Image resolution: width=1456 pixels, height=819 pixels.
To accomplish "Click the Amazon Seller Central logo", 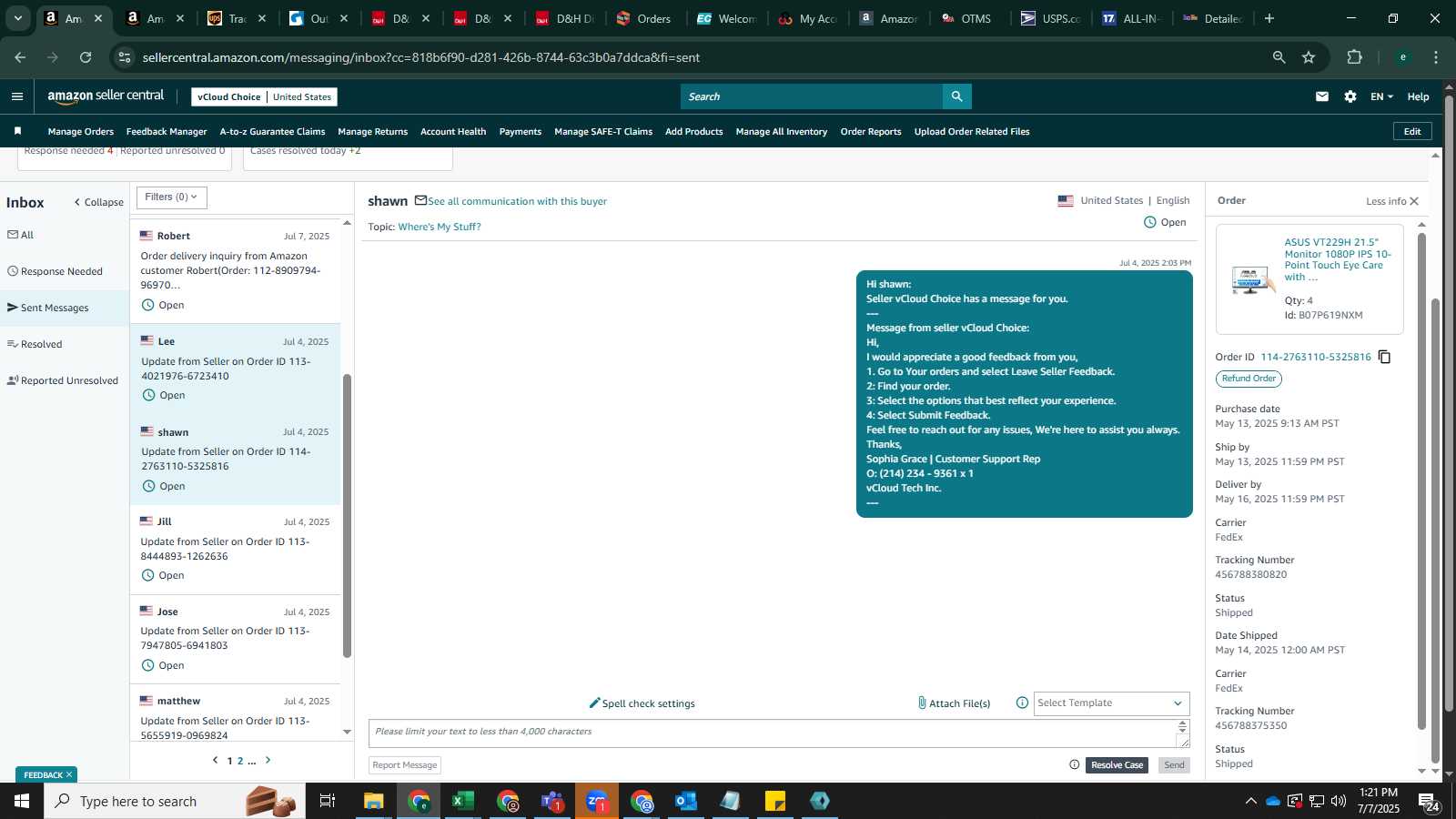I will click(106, 96).
